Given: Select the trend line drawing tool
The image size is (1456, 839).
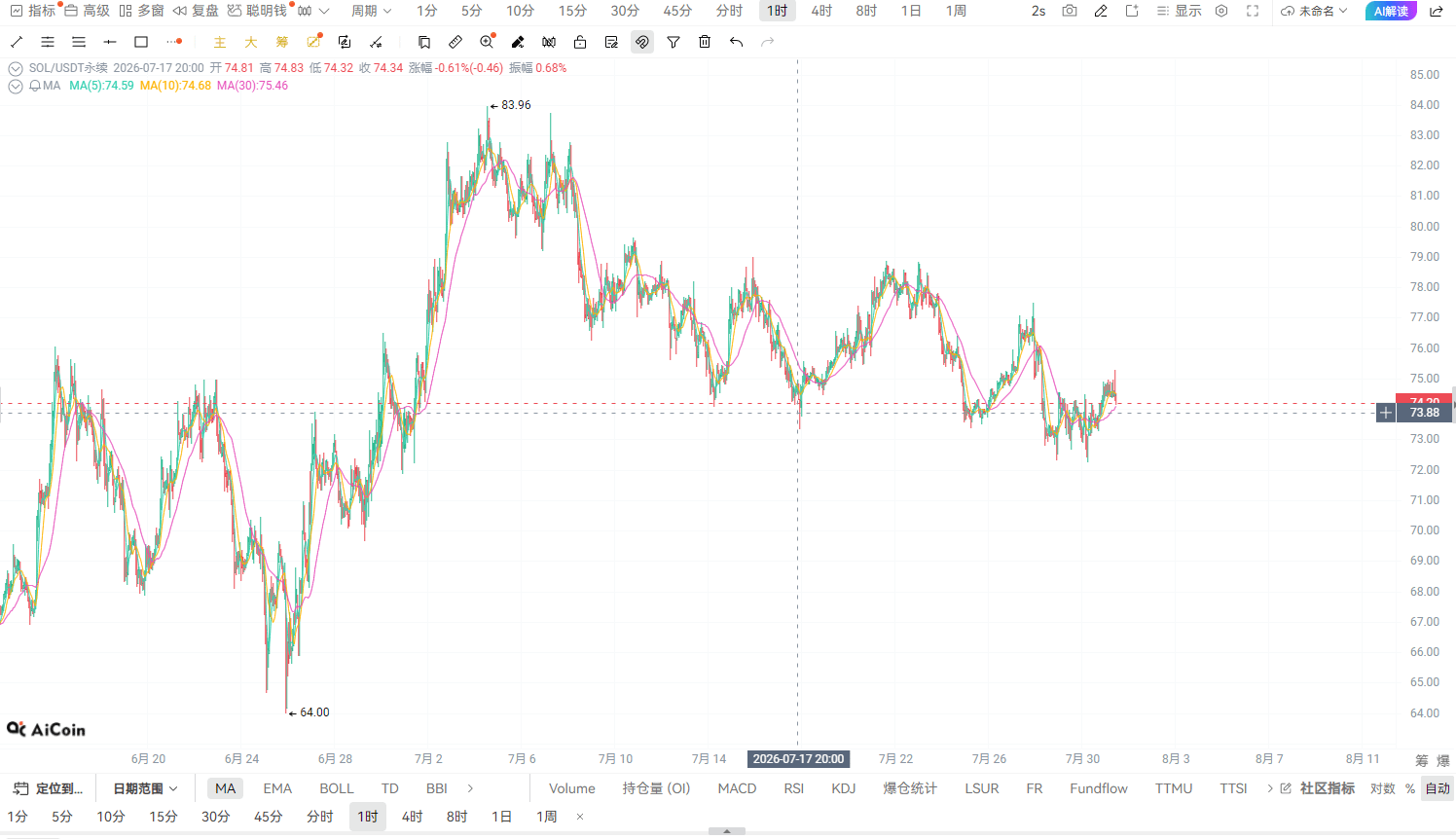Looking at the screenshot, I should [17, 42].
